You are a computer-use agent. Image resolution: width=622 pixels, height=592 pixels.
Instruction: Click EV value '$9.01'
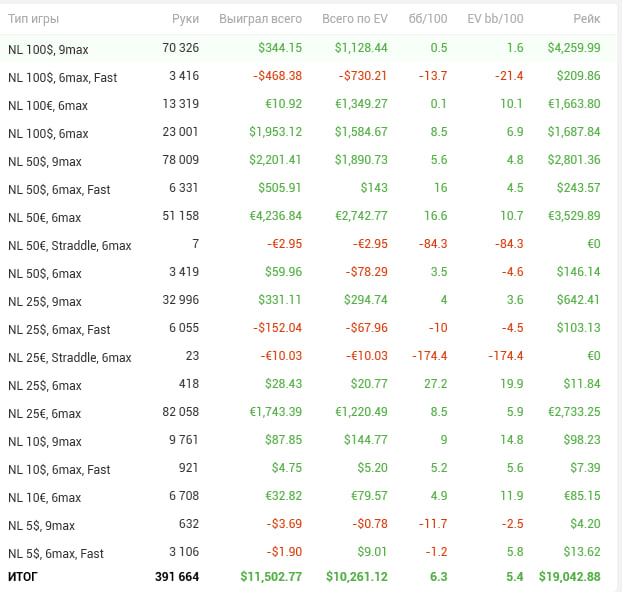[x=372, y=552]
